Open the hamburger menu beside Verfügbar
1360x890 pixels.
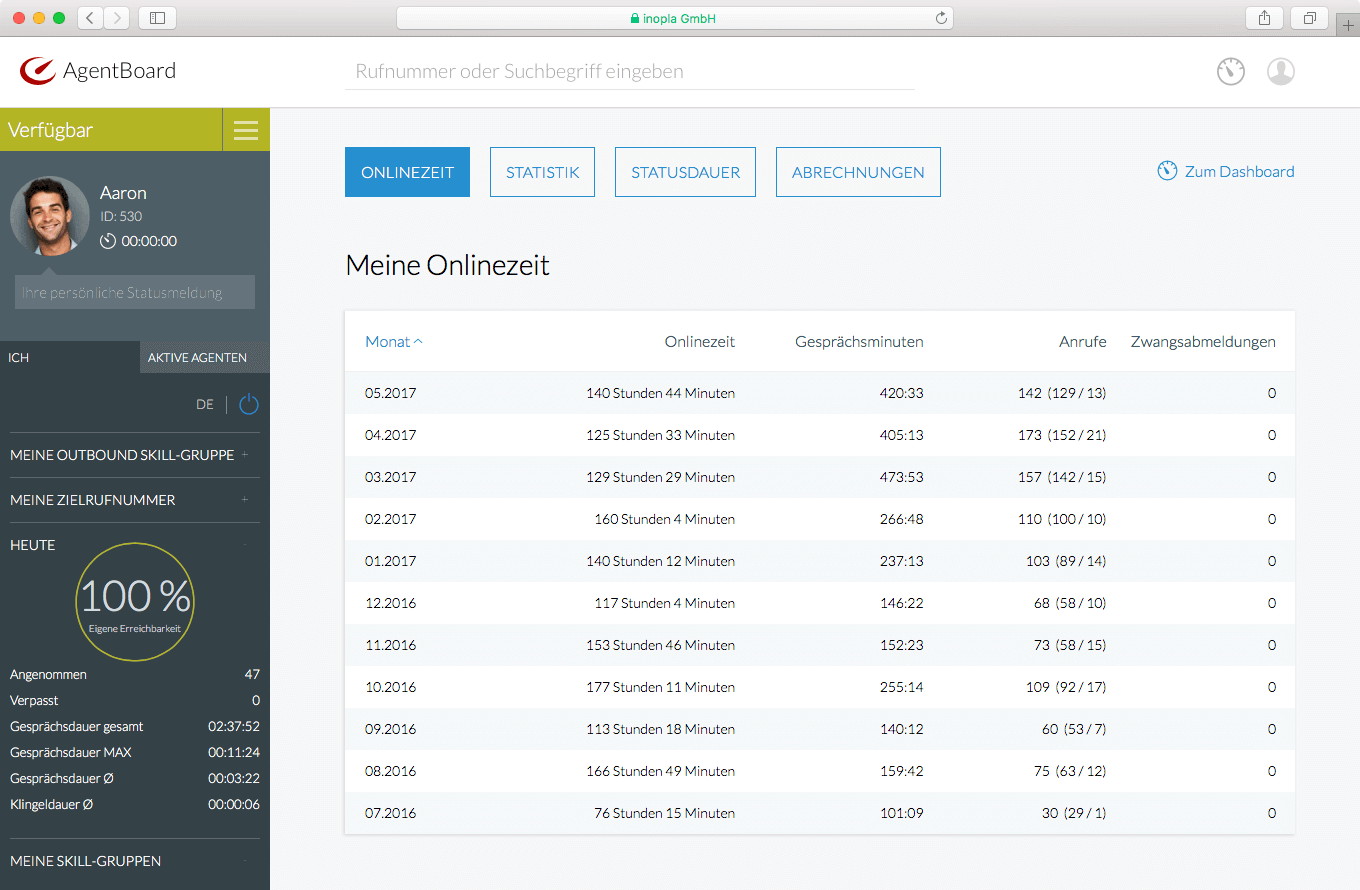point(246,130)
